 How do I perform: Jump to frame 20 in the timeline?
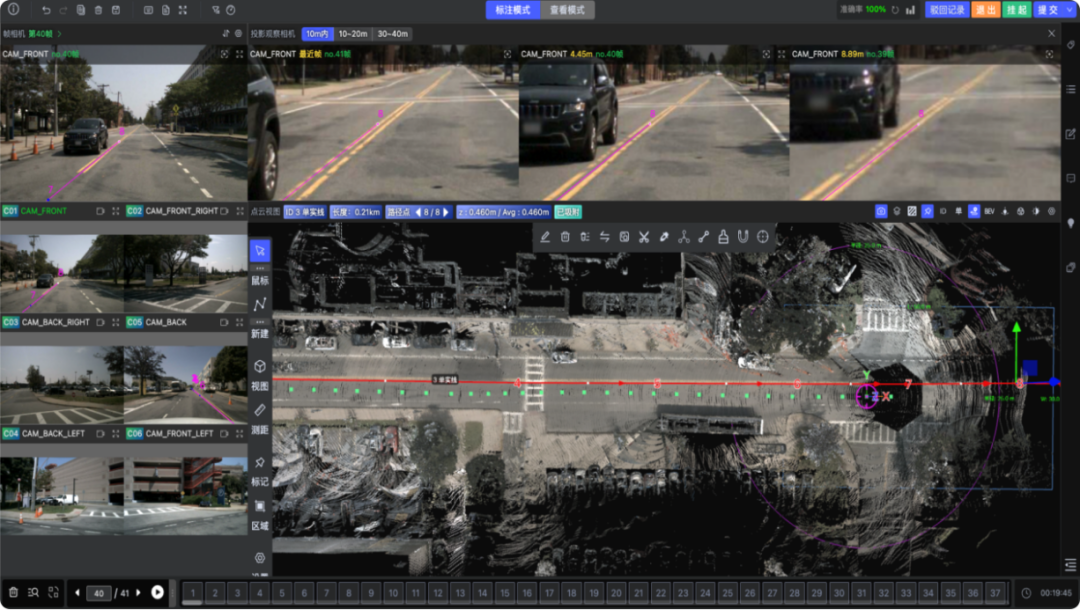[617, 592]
